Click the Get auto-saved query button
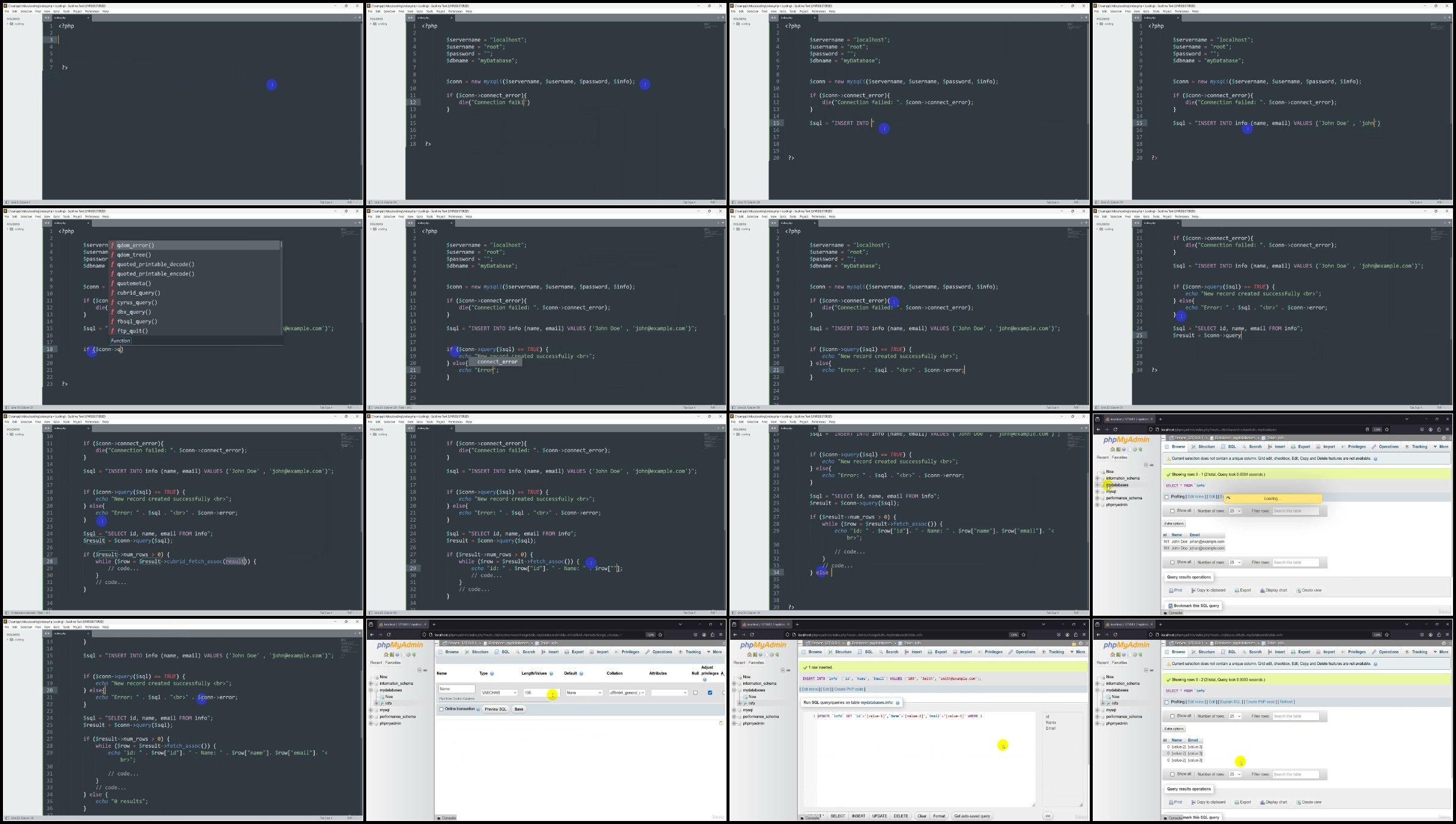The width and height of the screenshot is (1456, 824). click(971, 816)
